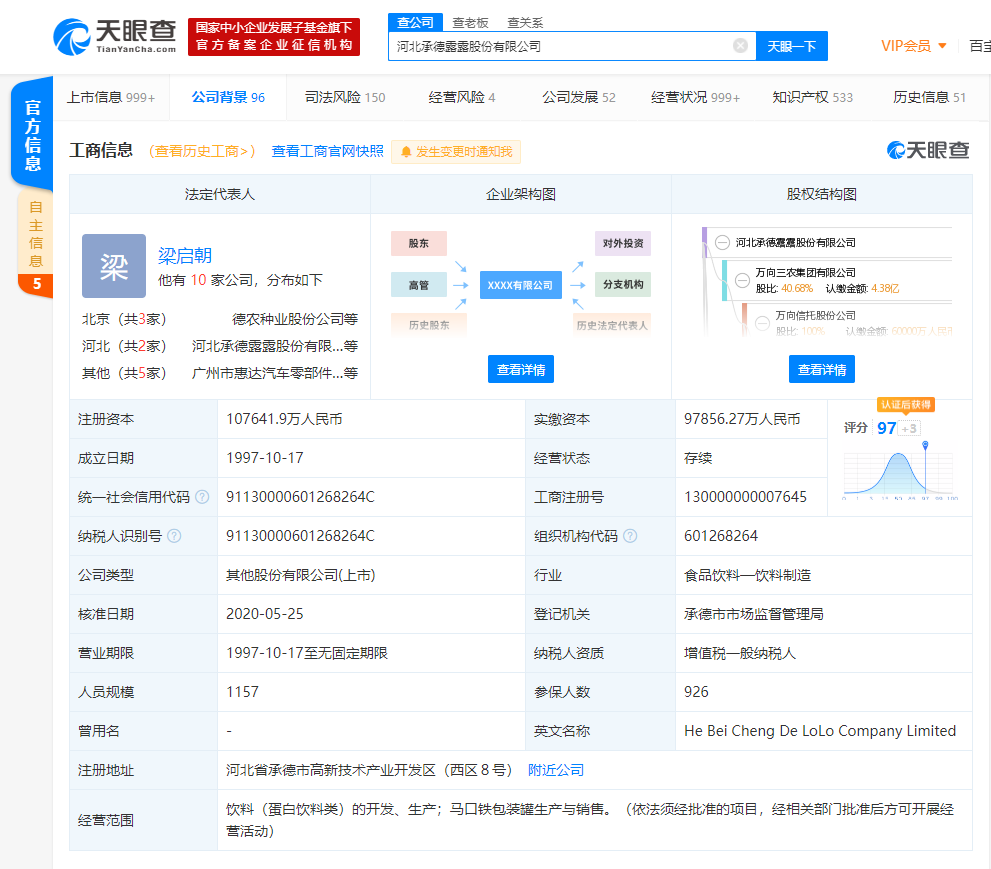The height and width of the screenshot is (869, 991).
Task: Open help for 纳税人识别号
Action: pos(174,536)
